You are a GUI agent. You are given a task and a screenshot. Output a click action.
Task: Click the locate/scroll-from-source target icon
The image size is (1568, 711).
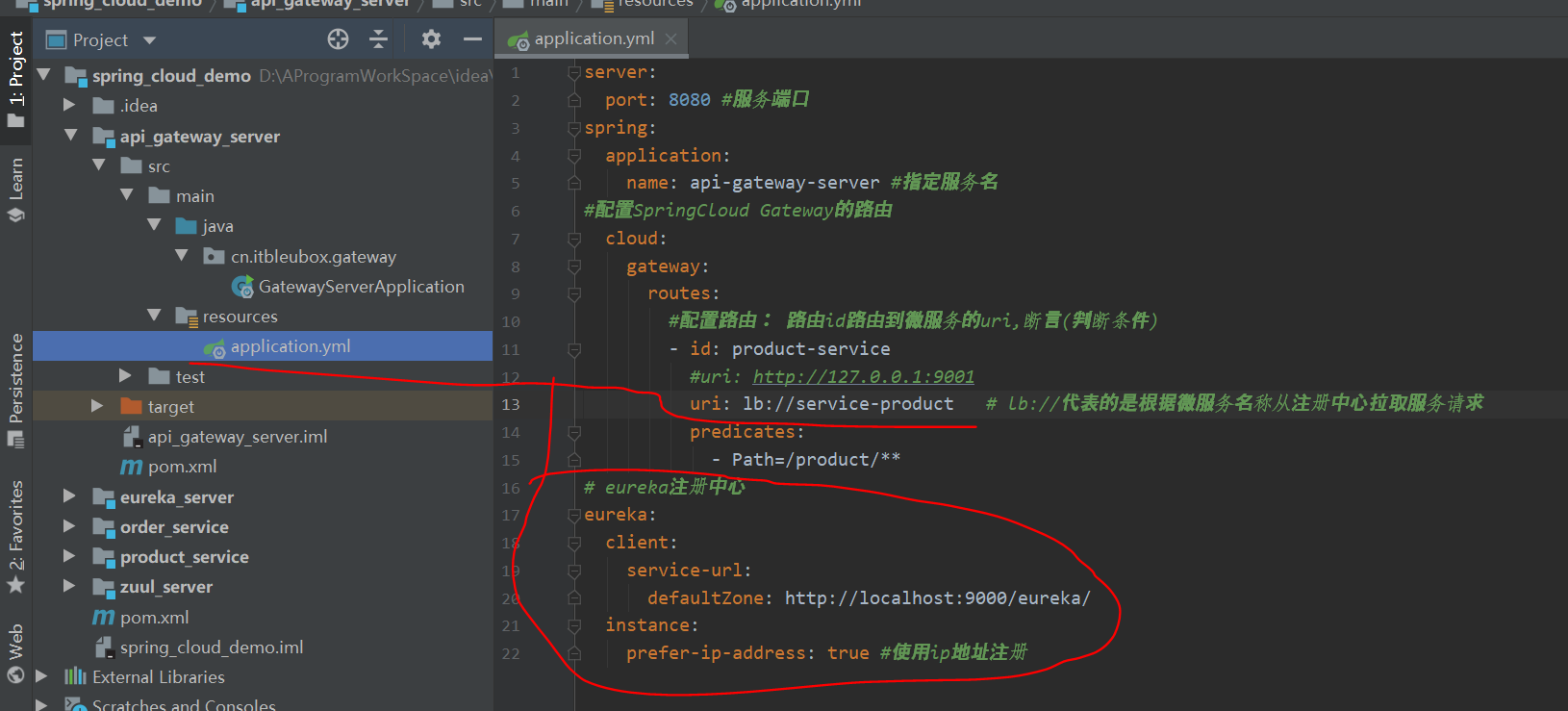pos(338,39)
